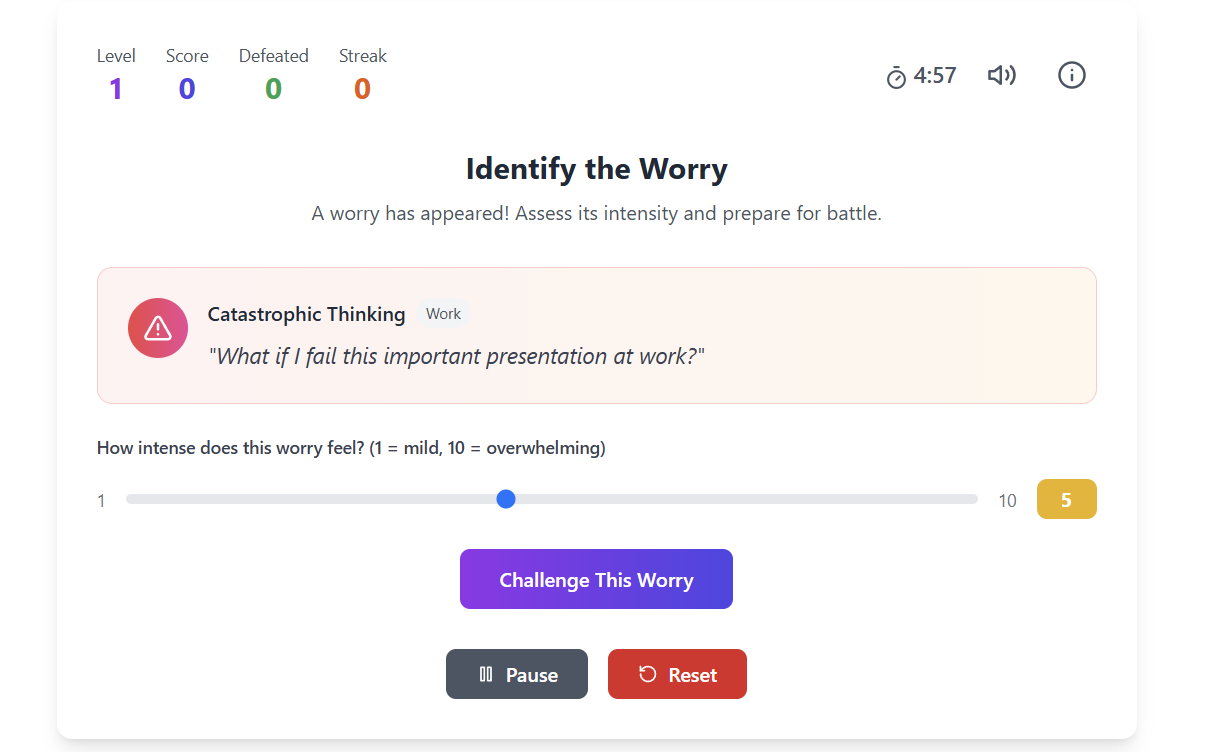Click the Catastrophic Thinking worry card
Screen dimensions: 1216x752
[596, 336]
